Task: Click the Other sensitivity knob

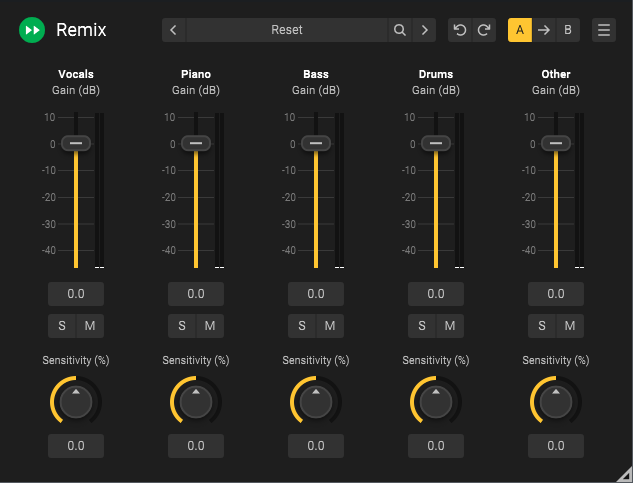Action: (x=556, y=402)
